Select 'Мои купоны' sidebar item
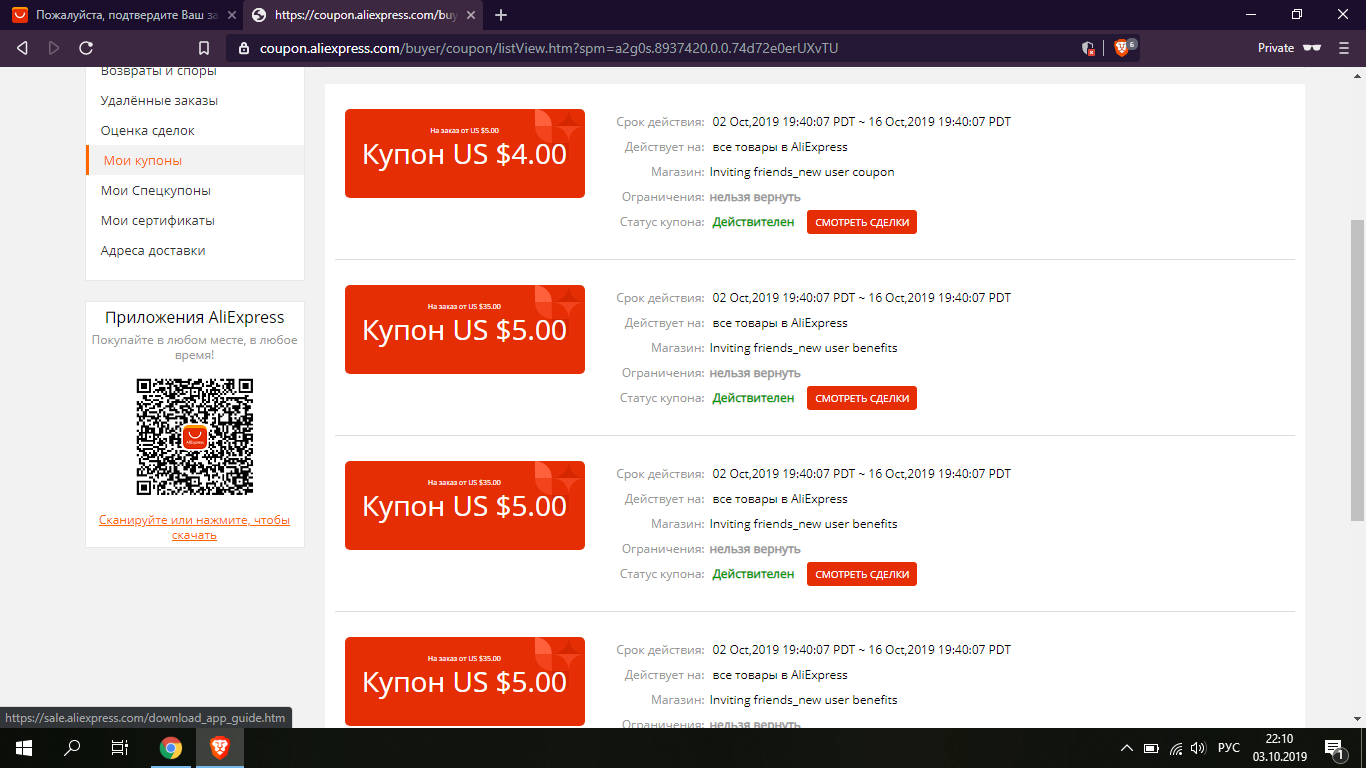1366x768 pixels. coord(195,160)
